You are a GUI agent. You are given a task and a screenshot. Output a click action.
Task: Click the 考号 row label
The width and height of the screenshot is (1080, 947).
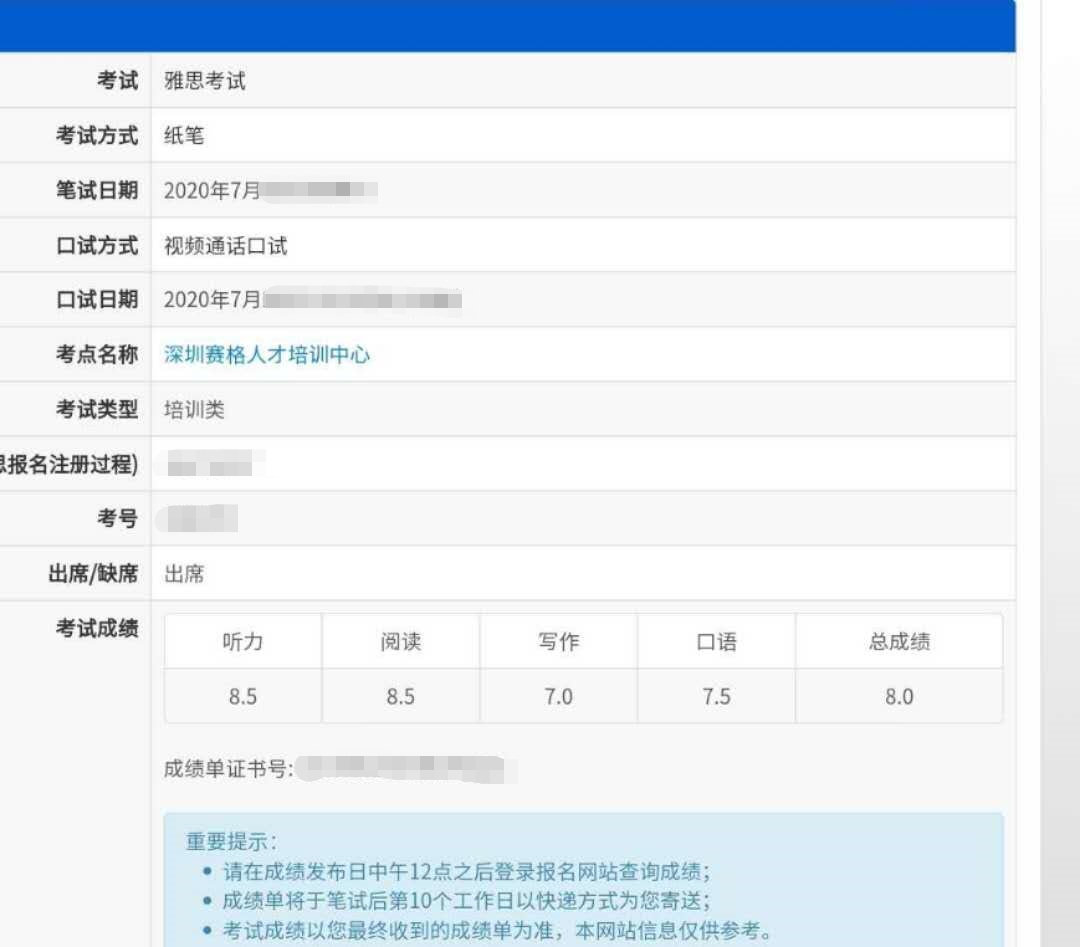pos(118,518)
